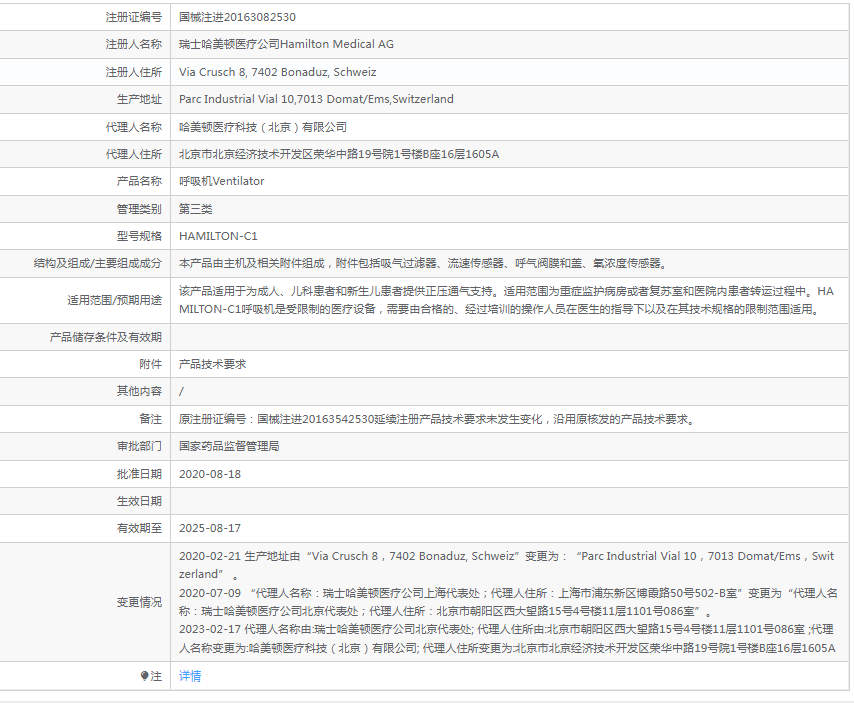Select composition text starting 本产品由主机
This screenshot has width=854, height=703.
[x=423, y=264]
